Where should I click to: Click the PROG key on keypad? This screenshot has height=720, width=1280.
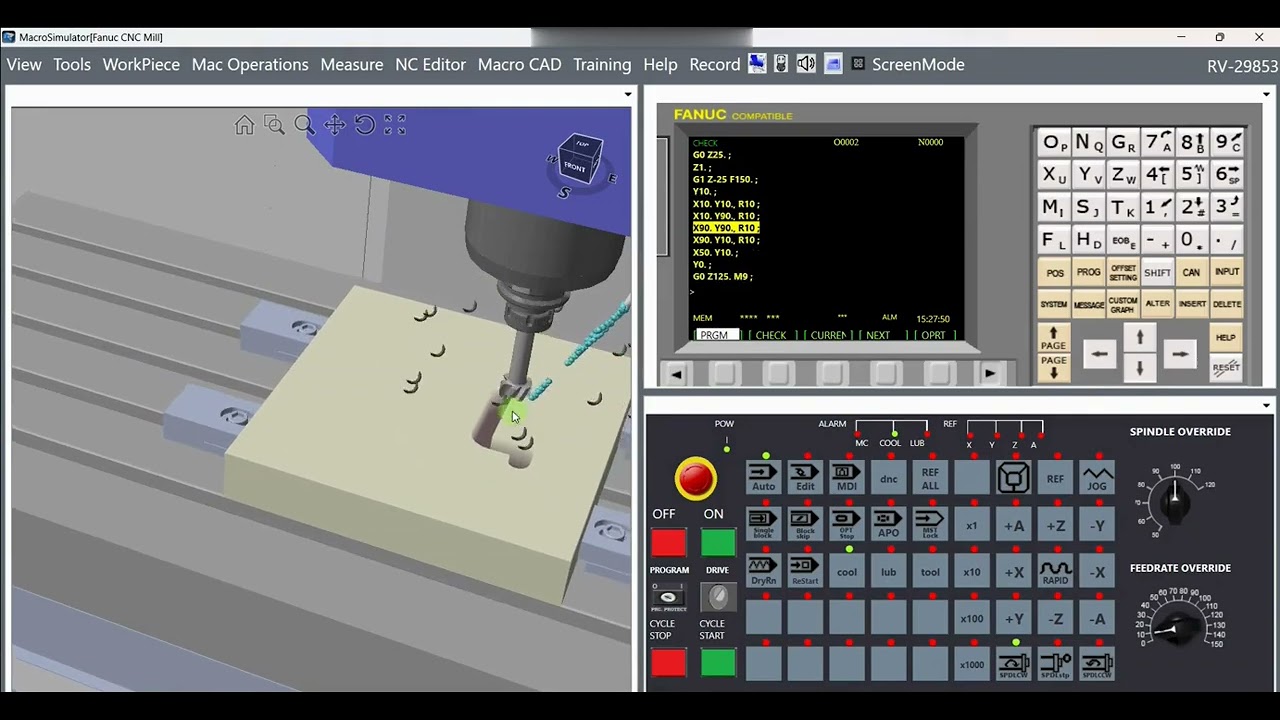coord(1088,272)
